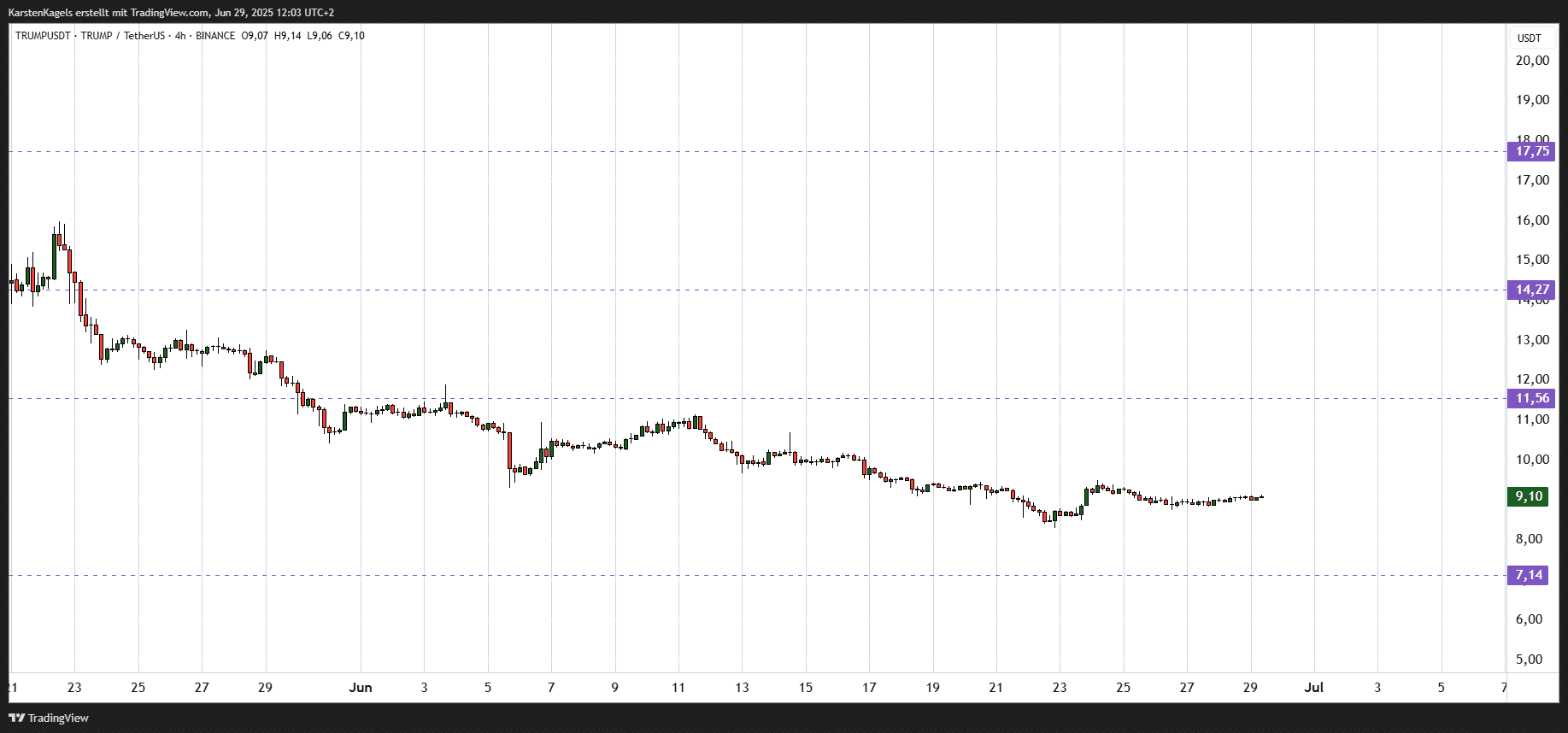The height and width of the screenshot is (733, 1568).
Task: Click the O9,07 open value in legend
Action: [255, 36]
